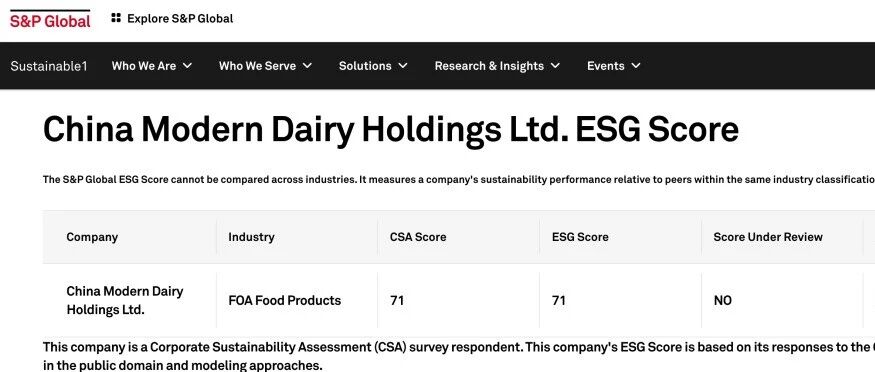Viewport: 875px width, 372px height.
Task: Expand the Who We Are chevron
Action: (x=188, y=66)
